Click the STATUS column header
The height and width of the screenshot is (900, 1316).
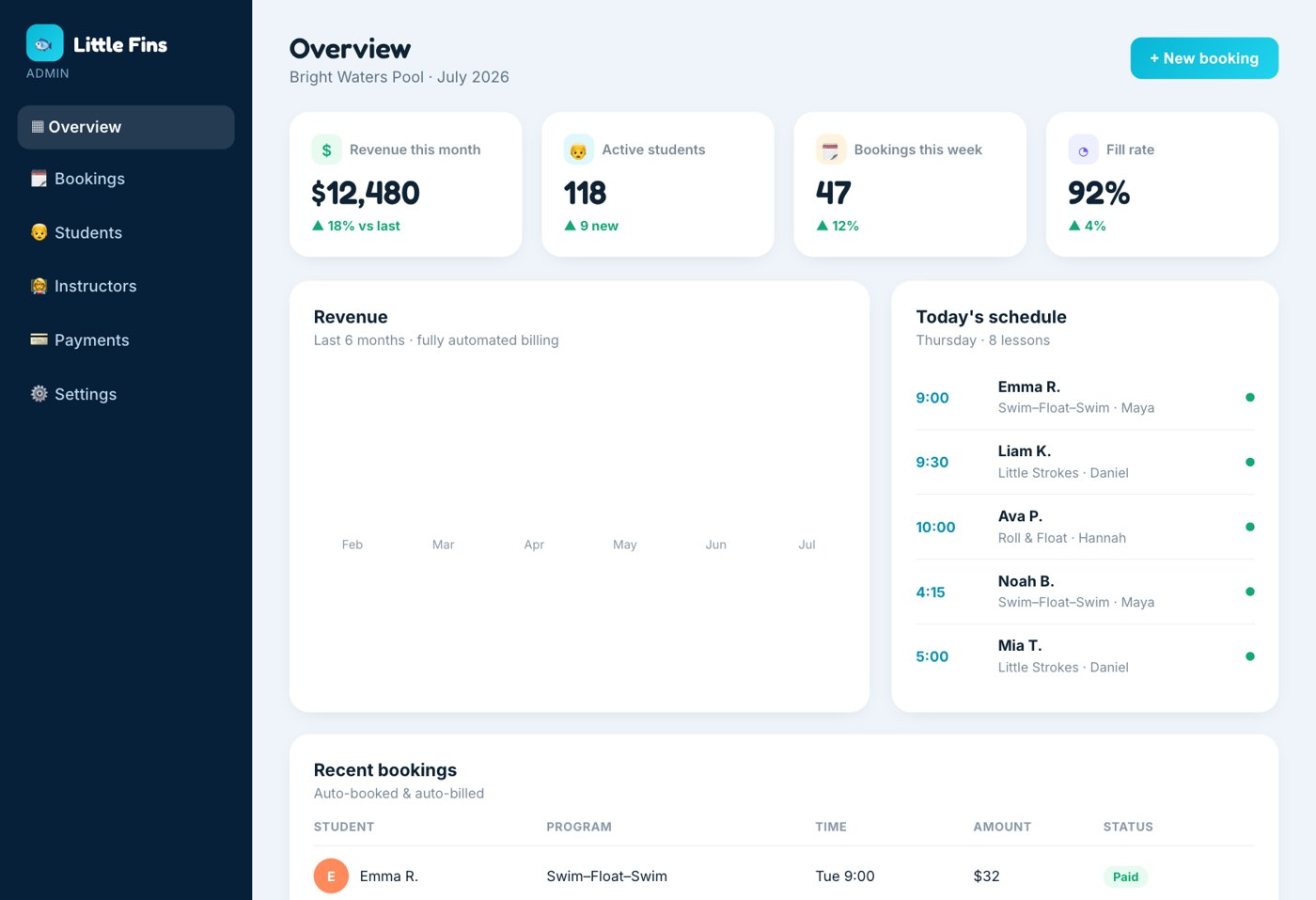tap(1128, 828)
